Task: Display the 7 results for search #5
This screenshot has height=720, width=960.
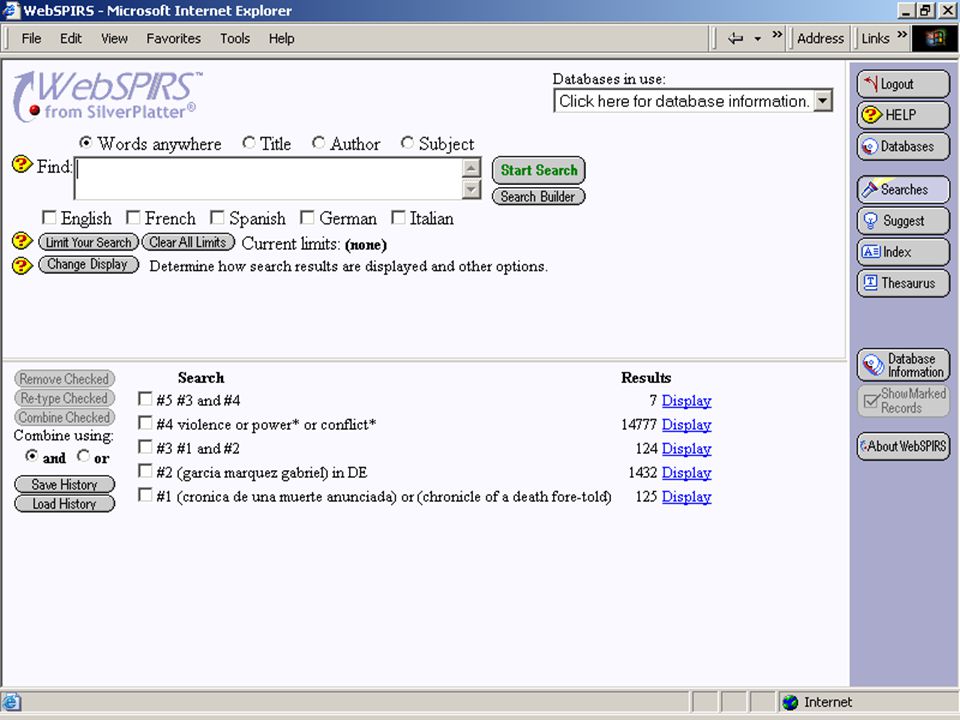Action: pos(686,400)
